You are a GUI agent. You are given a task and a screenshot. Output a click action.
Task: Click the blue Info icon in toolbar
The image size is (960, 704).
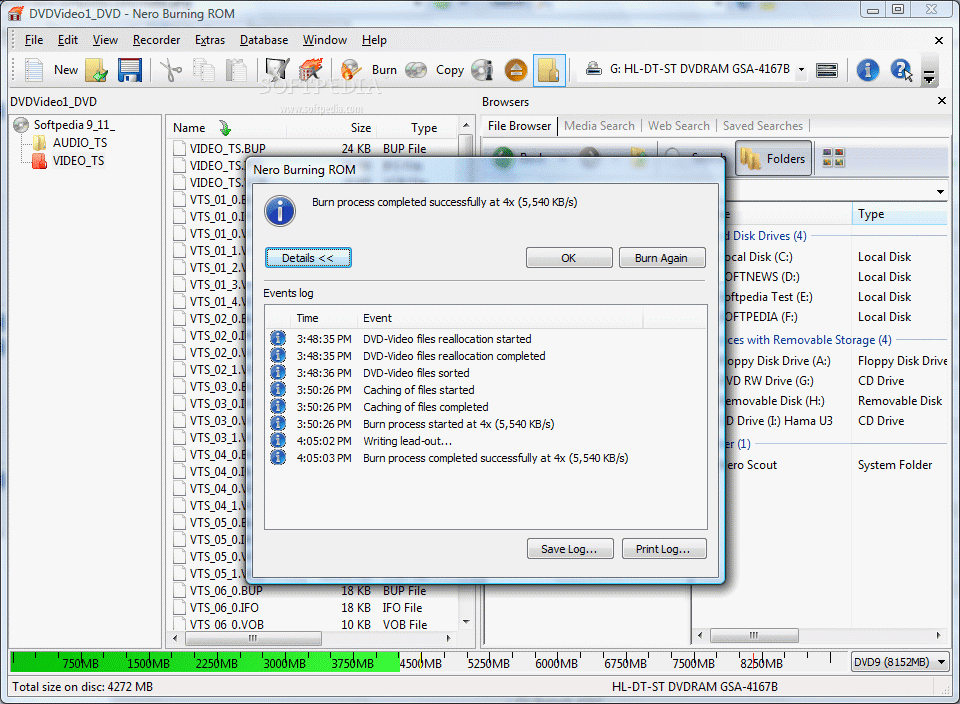(868, 70)
